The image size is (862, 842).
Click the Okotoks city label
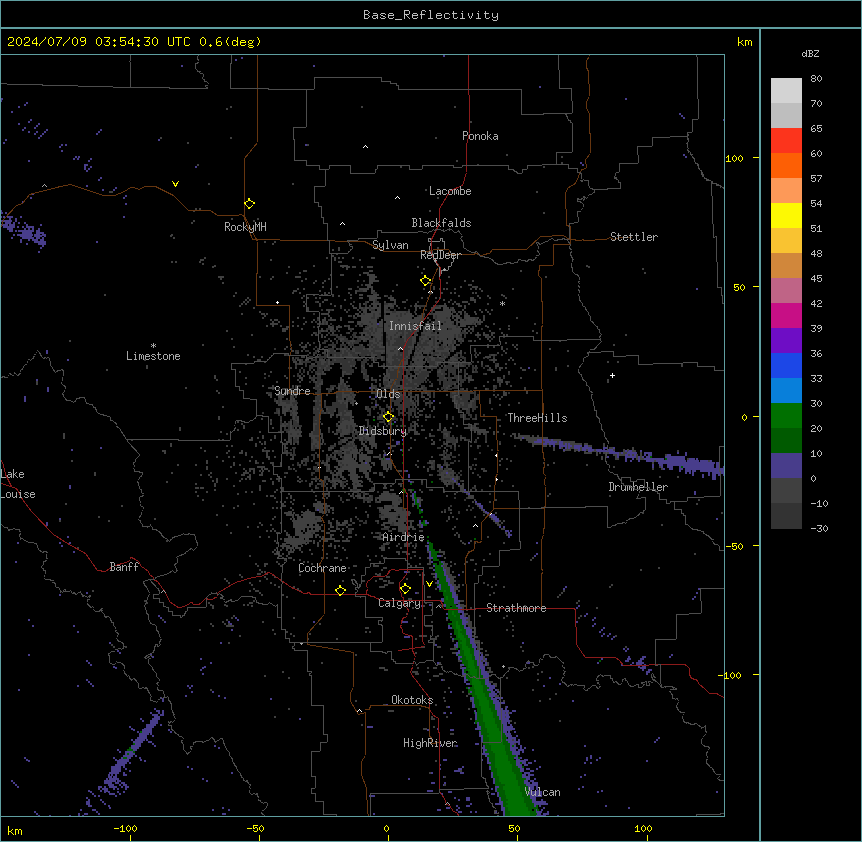click(412, 700)
